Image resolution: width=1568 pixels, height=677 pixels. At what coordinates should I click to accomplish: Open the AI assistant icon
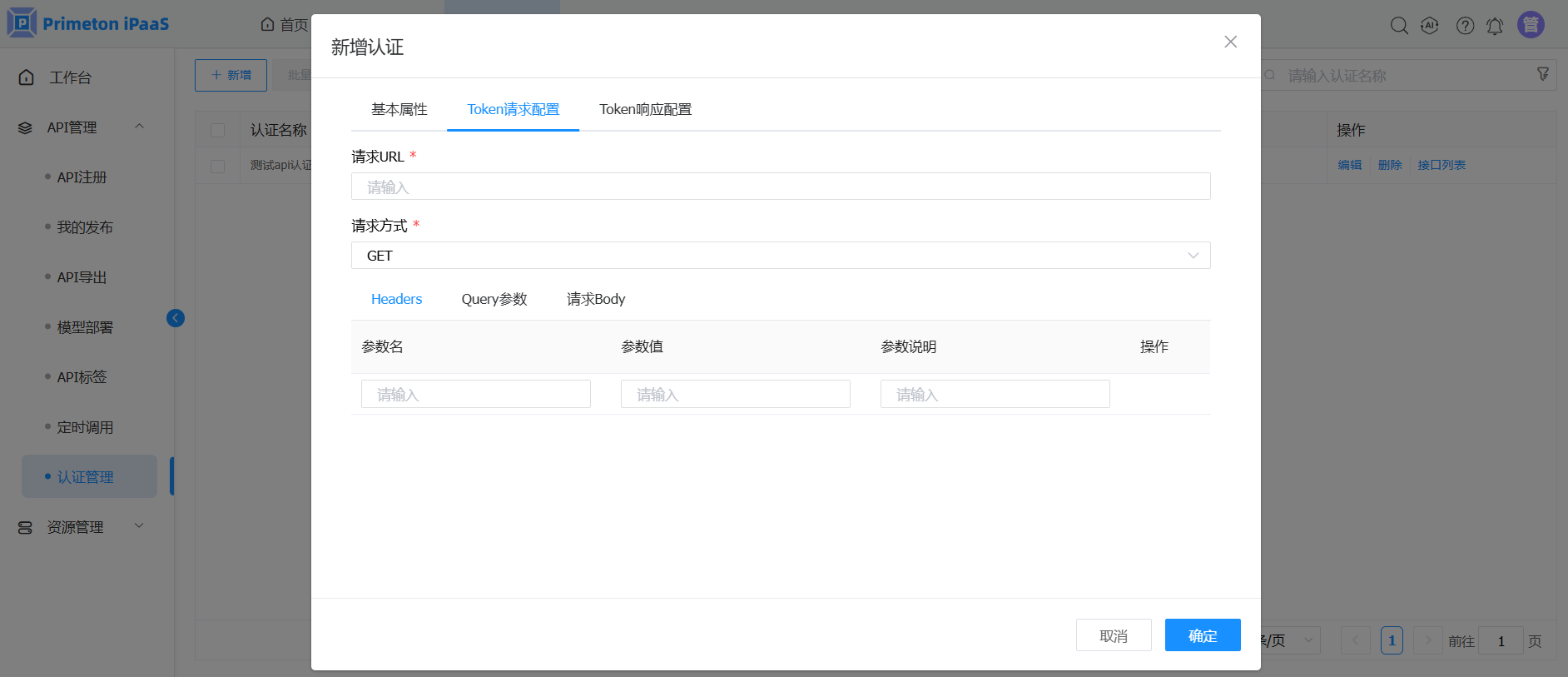click(1430, 26)
